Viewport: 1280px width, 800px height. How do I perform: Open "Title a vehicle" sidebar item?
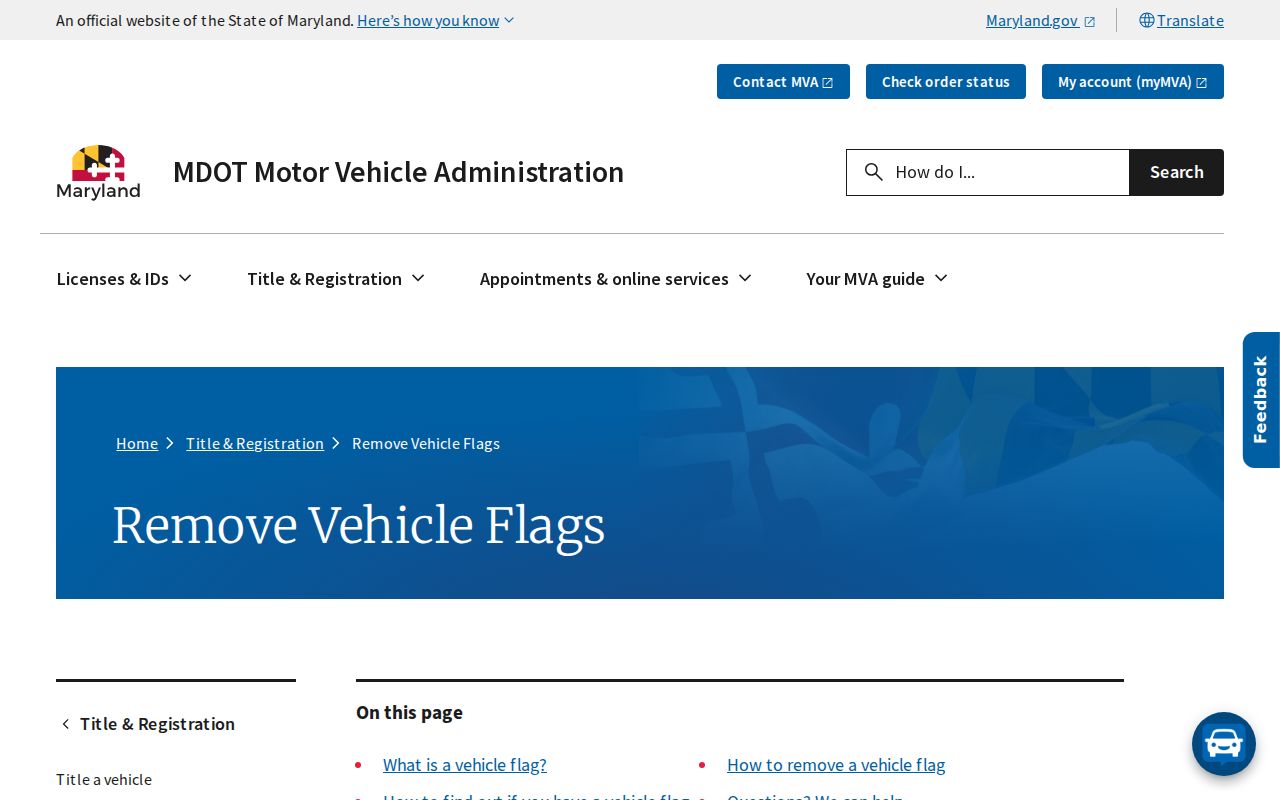(104, 779)
